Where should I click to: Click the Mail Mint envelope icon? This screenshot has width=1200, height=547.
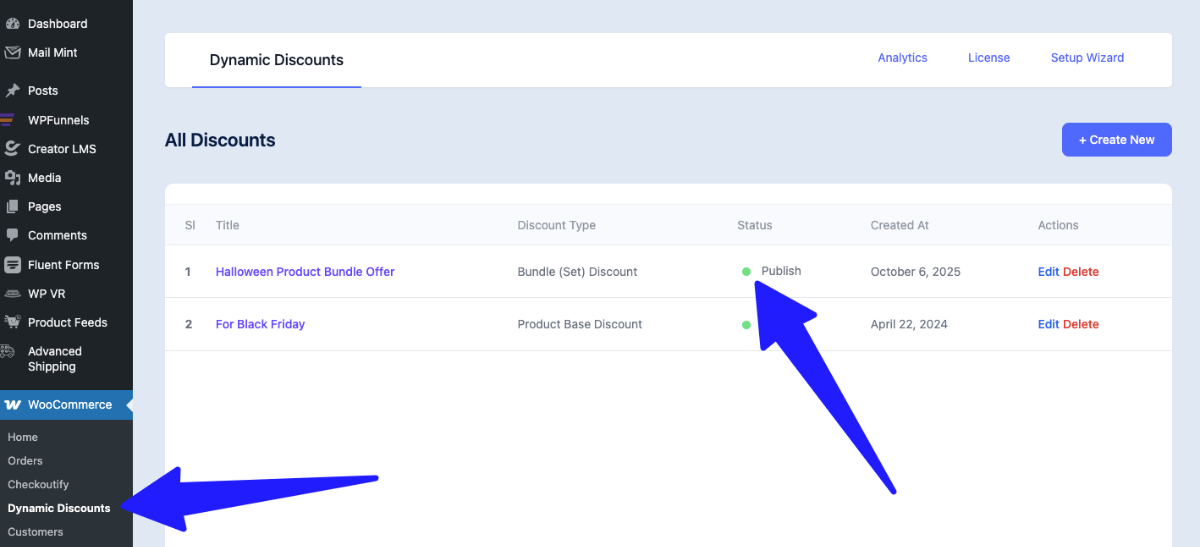pos(13,52)
